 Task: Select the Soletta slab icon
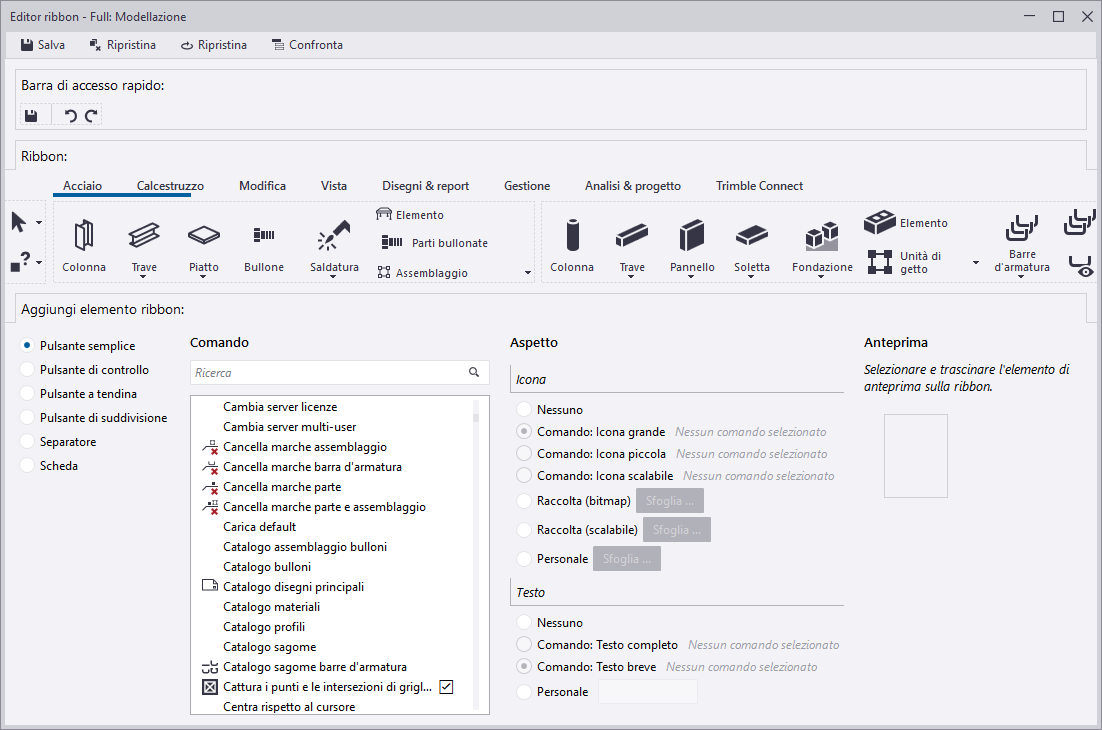[752, 236]
